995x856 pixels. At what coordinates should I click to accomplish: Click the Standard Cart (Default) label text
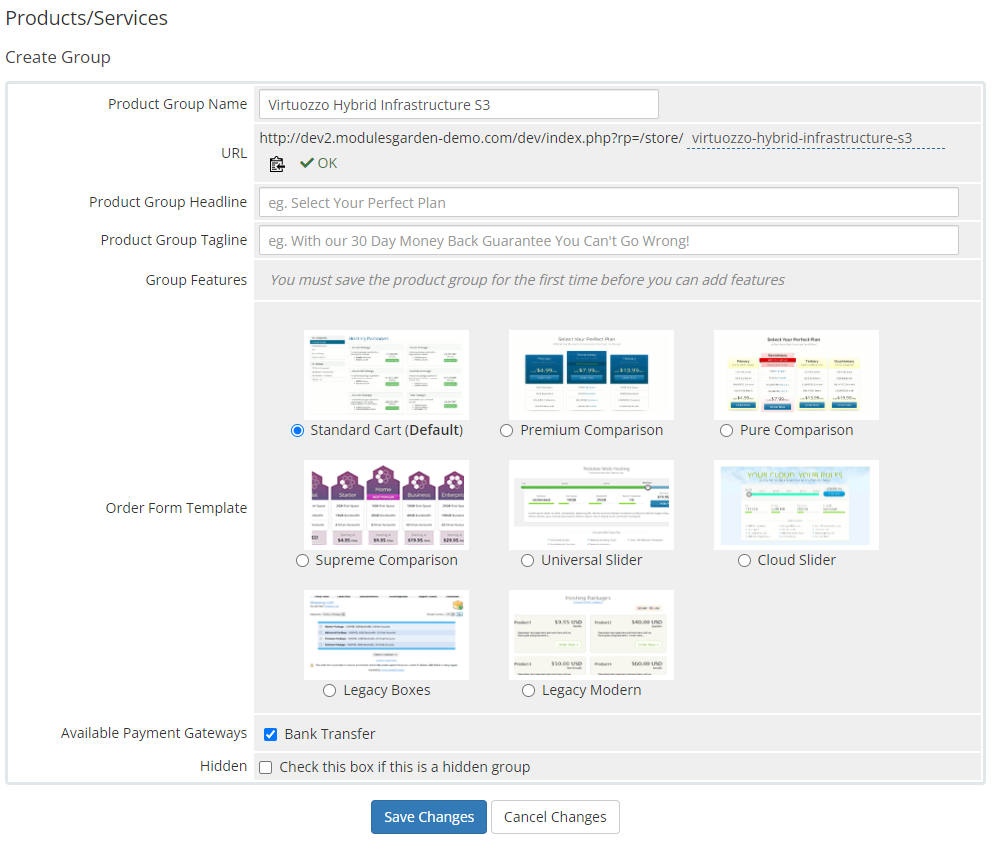(387, 430)
